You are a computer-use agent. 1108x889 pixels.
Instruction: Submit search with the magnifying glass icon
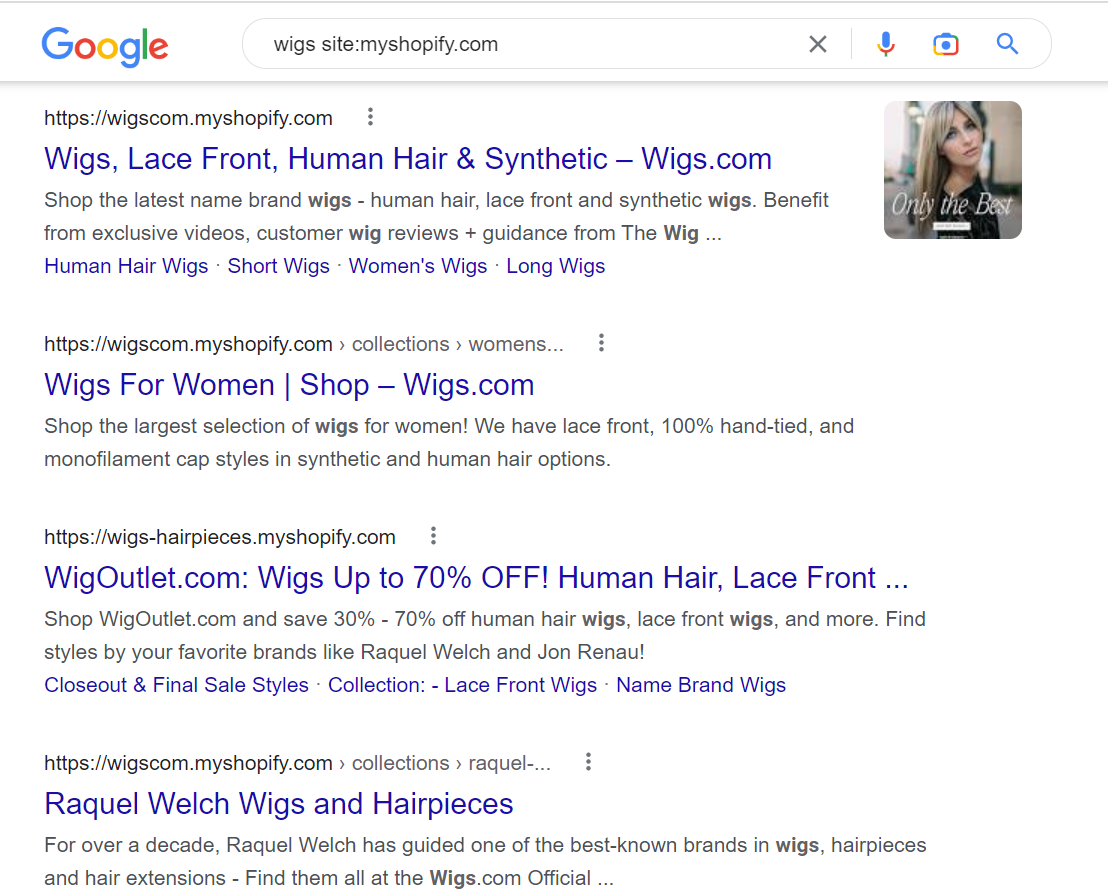tap(1007, 44)
